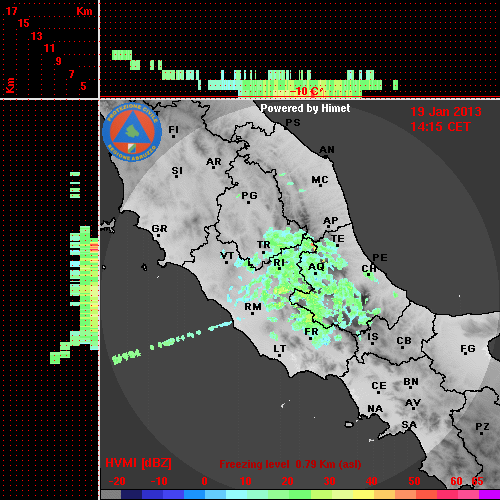Click the '-10 C°' label in the top cross-section
The height and width of the screenshot is (500, 500).
pos(307,91)
